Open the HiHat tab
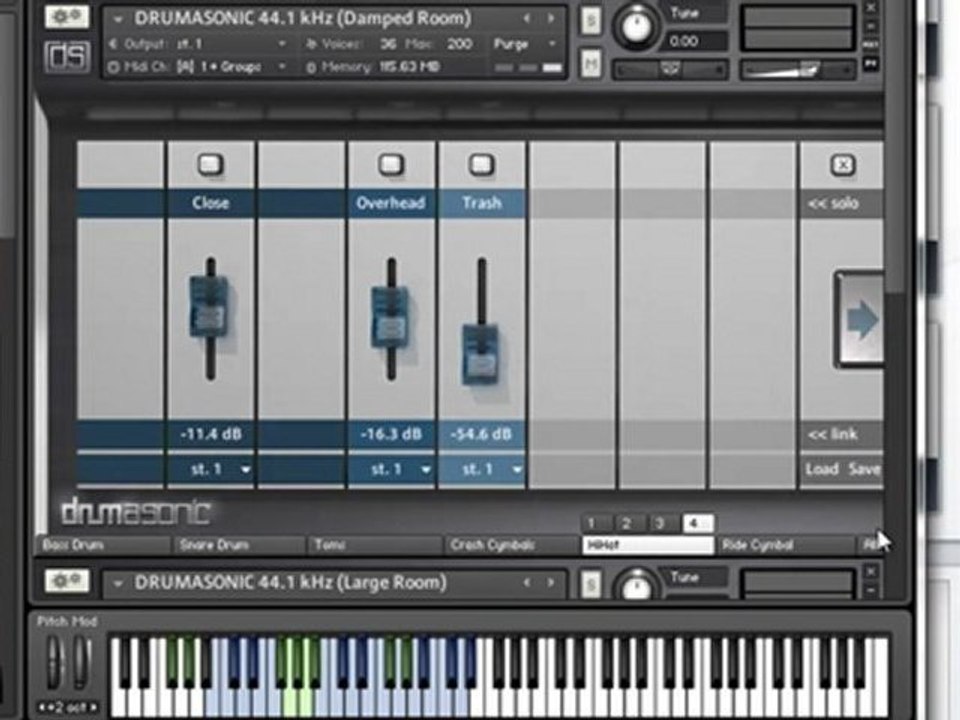This screenshot has height=720, width=960. (648, 545)
